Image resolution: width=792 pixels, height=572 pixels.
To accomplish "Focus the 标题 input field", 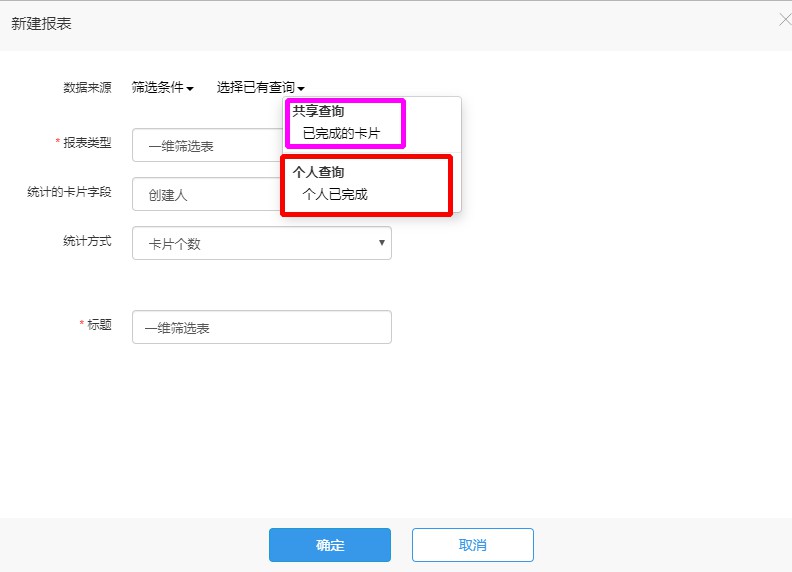I will [x=262, y=327].
